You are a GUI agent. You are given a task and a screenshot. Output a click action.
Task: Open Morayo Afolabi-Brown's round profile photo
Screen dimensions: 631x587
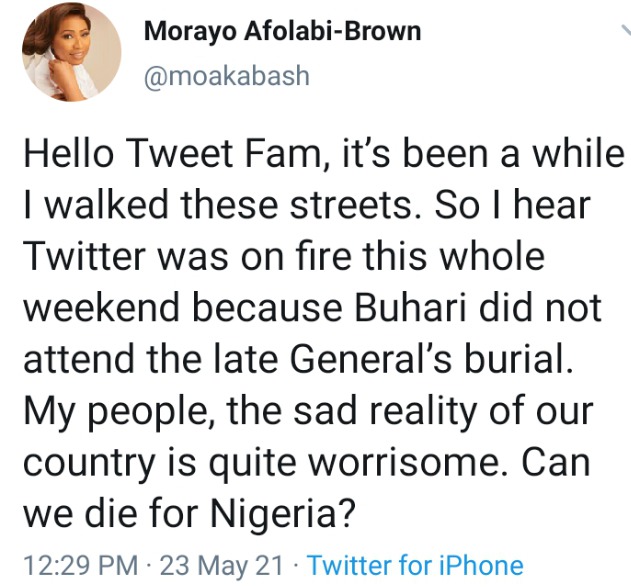[71, 52]
